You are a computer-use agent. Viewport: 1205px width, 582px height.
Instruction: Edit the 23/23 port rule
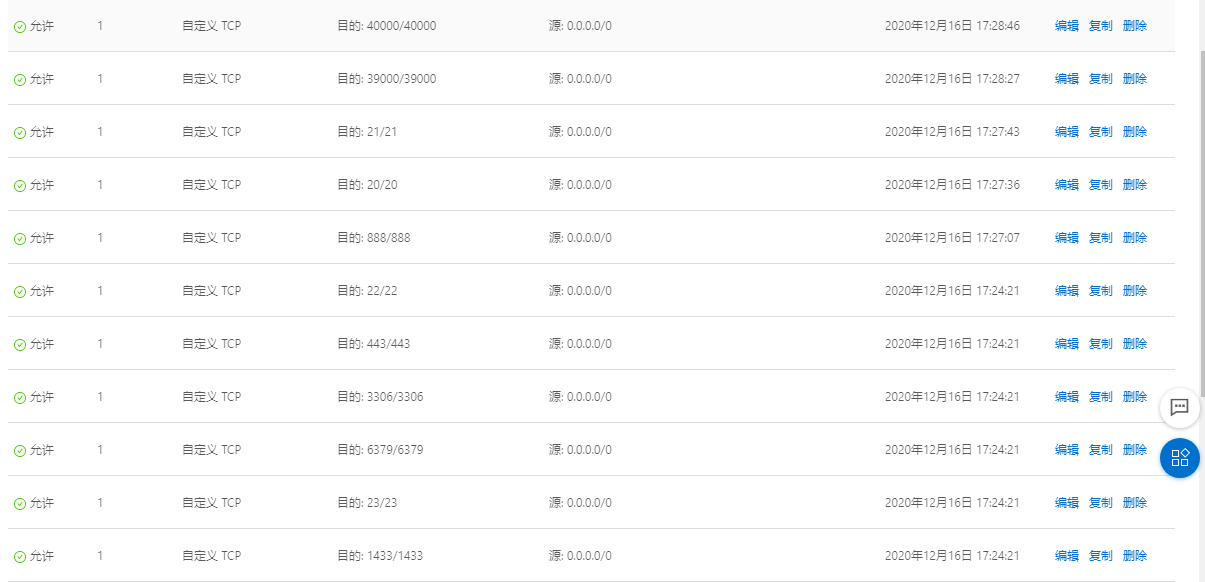click(x=1066, y=503)
